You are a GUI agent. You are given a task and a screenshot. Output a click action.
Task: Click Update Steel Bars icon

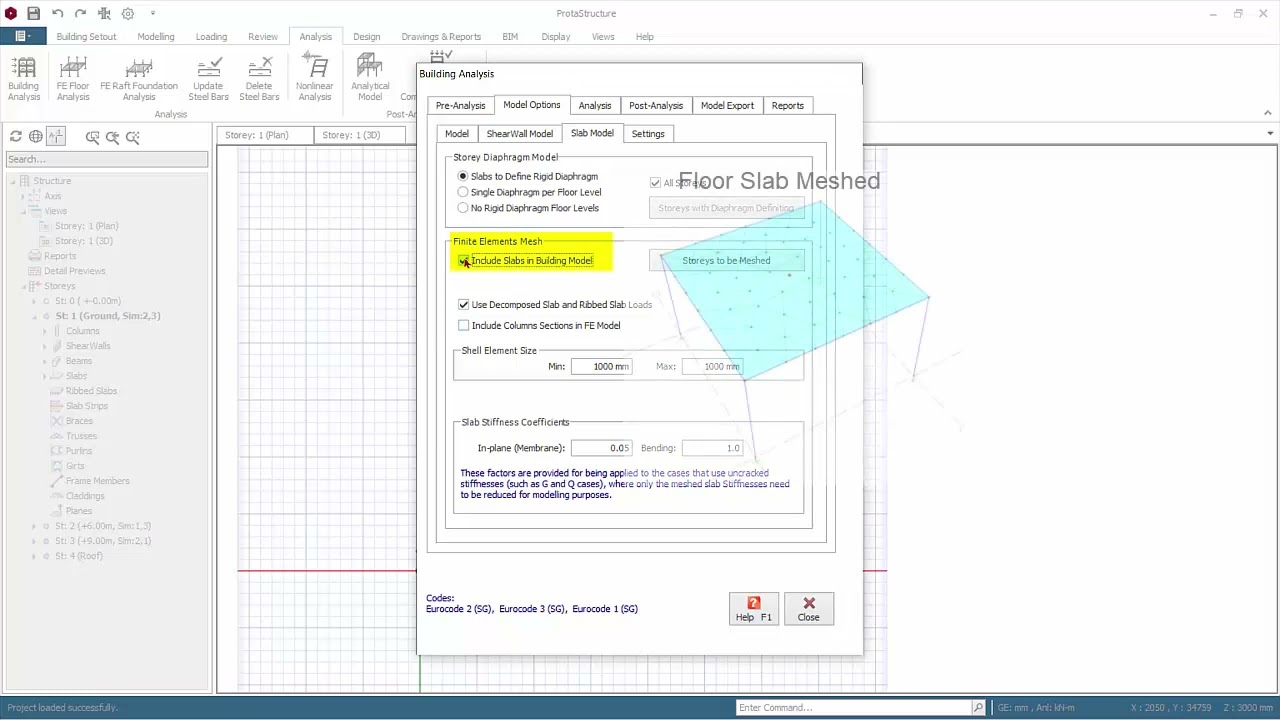[208, 79]
